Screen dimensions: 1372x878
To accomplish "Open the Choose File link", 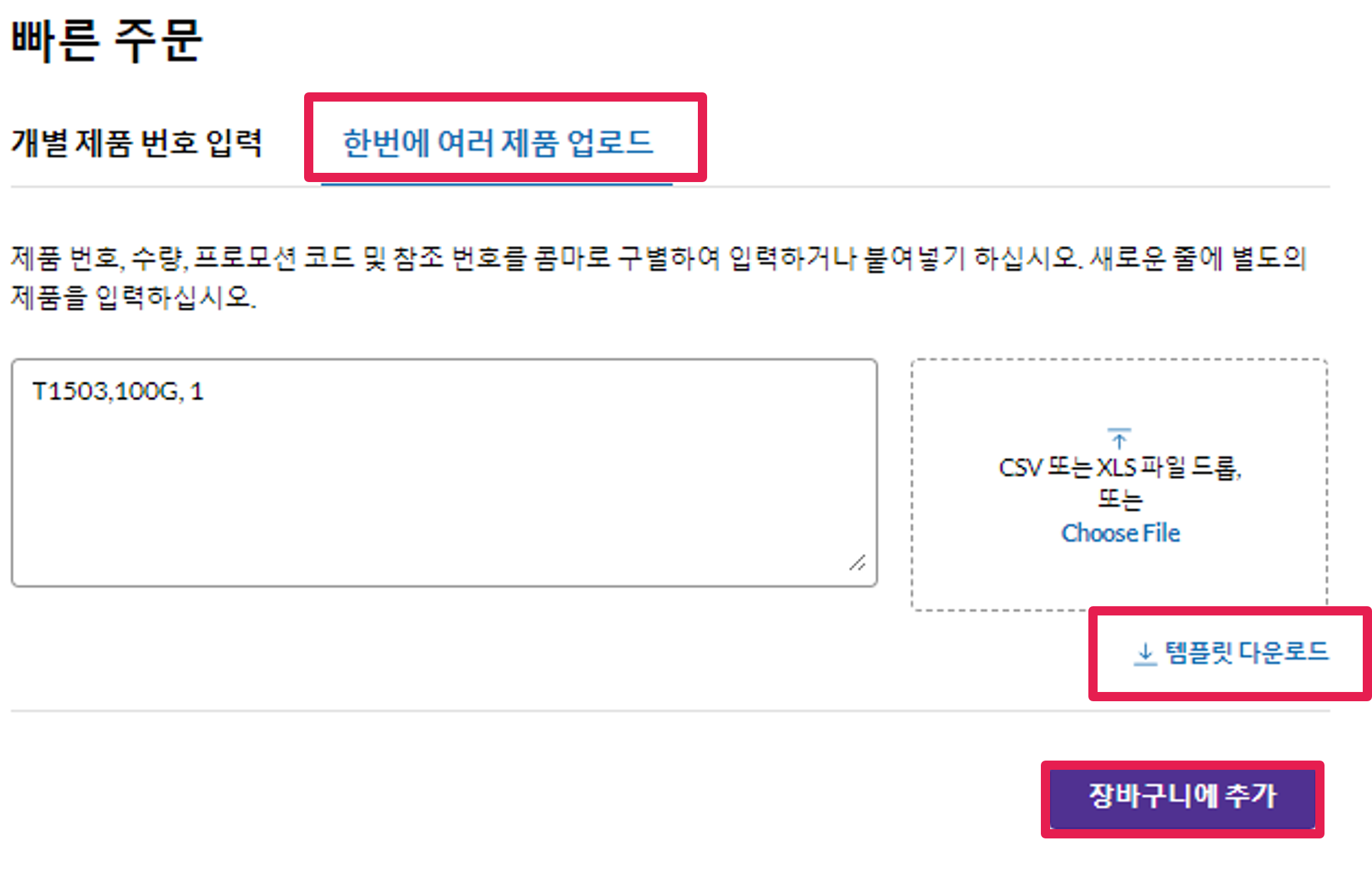I will 1120,533.
